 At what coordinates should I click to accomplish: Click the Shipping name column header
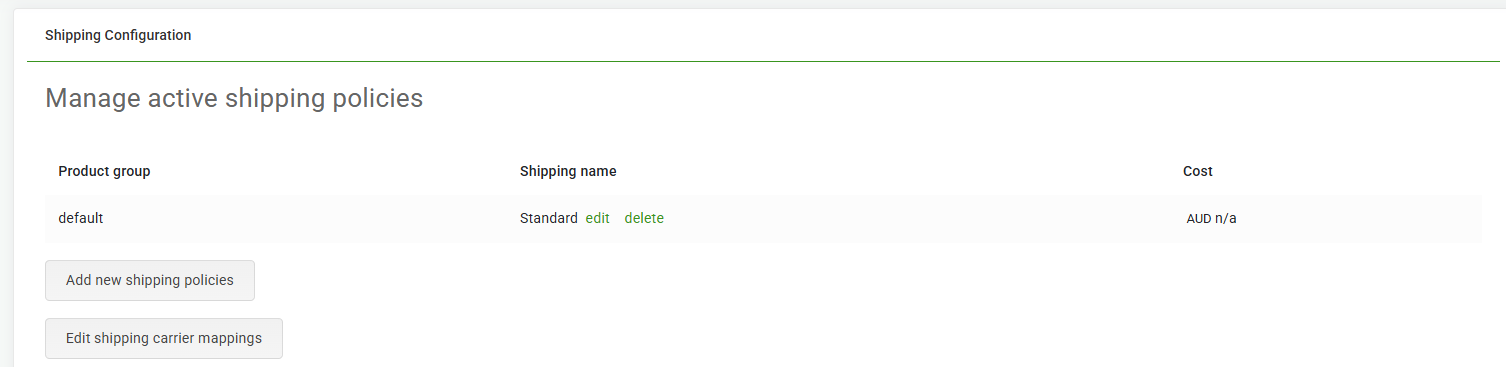(x=568, y=171)
